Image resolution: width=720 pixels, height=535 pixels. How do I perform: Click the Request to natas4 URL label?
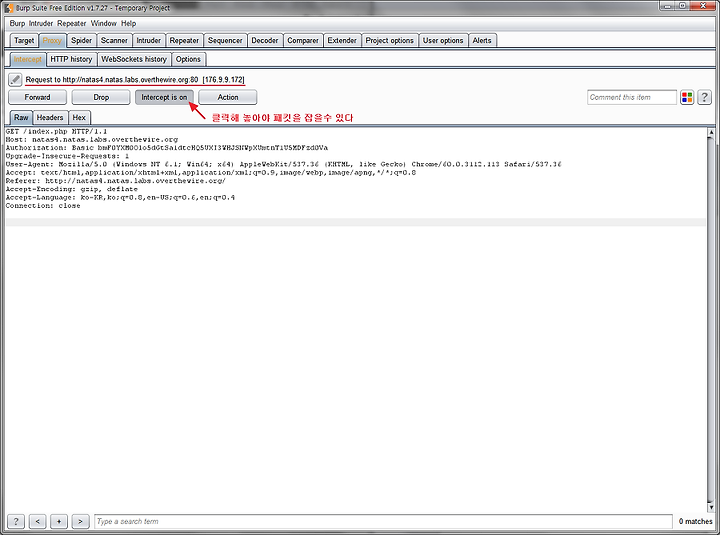coord(135,79)
